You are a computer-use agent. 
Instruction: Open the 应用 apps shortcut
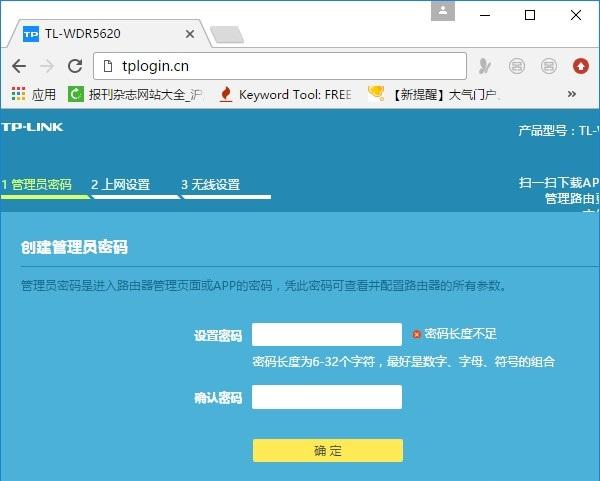34,94
